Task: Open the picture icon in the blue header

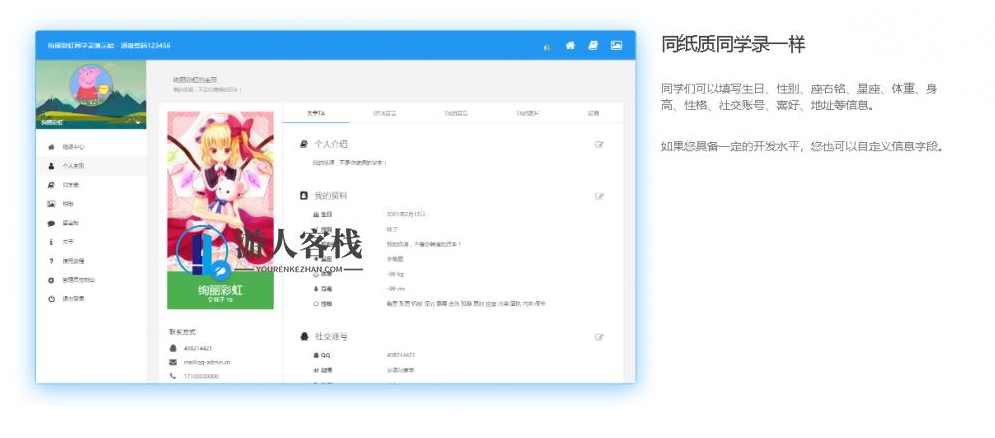Action: [x=616, y=46]
